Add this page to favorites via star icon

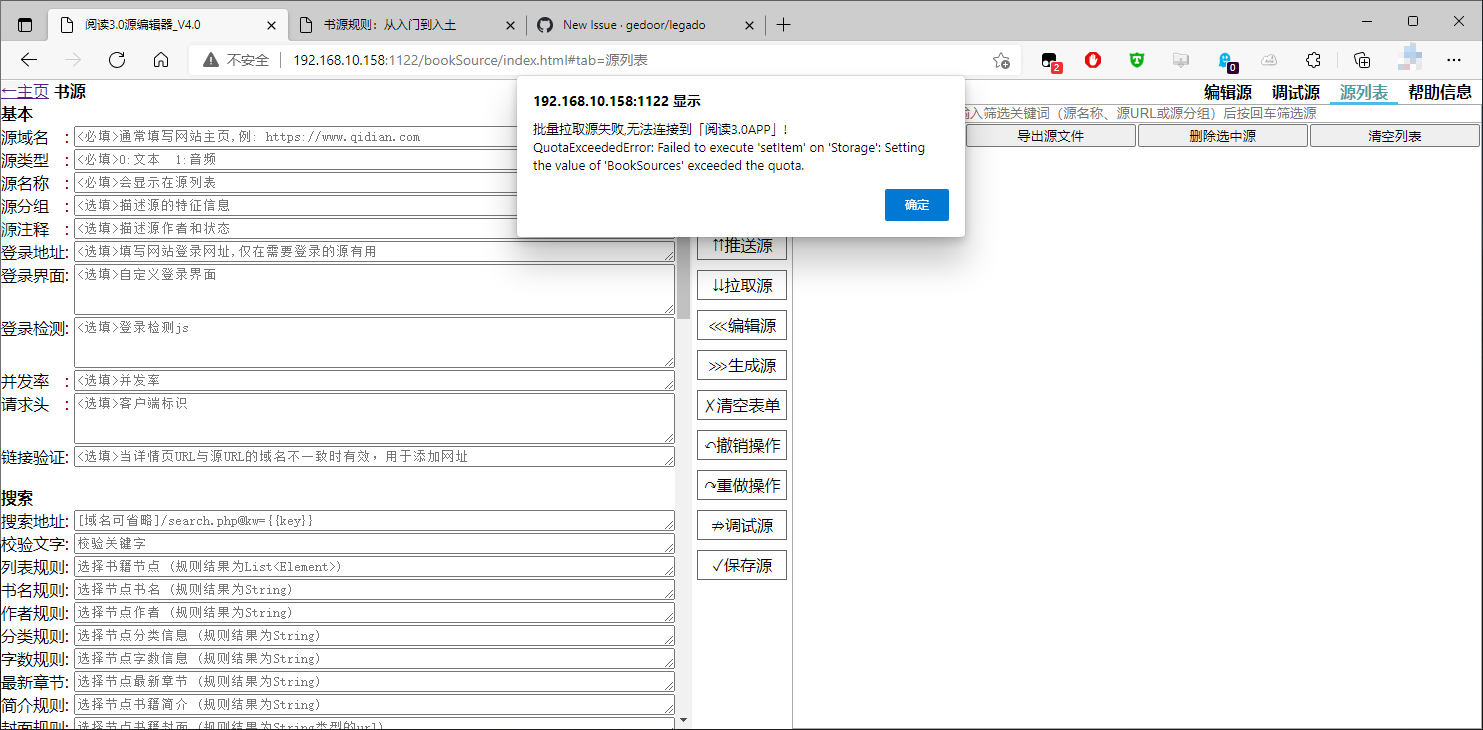tap(1001, 60)
